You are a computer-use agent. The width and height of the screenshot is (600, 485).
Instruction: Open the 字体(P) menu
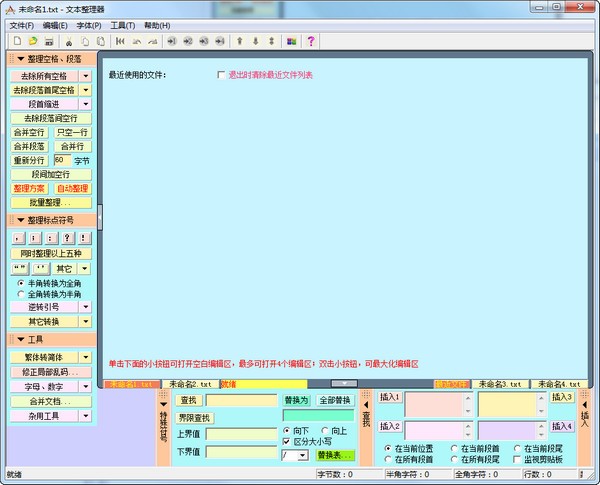point(89,26)
